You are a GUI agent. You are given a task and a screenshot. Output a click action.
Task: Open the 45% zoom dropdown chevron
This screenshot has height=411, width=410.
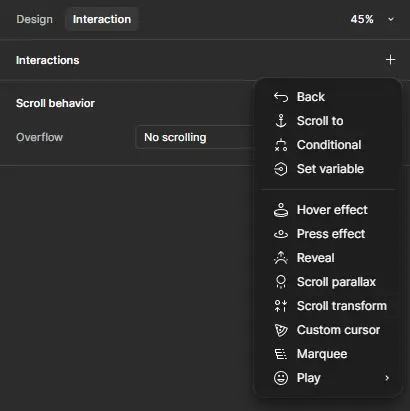(391, 19)
